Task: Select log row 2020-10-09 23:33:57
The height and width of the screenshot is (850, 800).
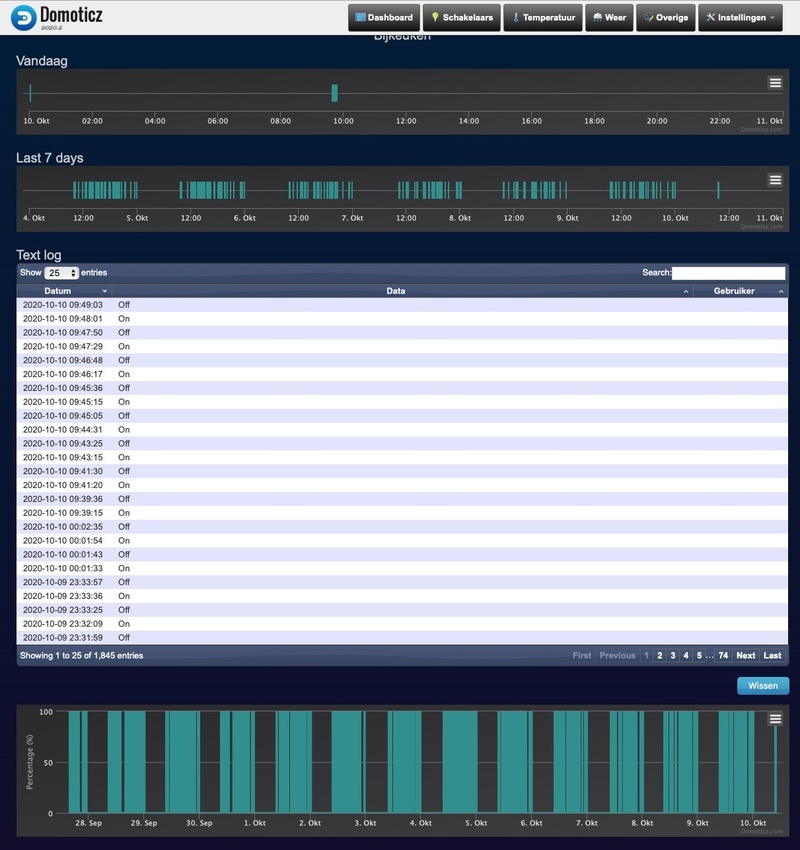Action: coord(402,582)
